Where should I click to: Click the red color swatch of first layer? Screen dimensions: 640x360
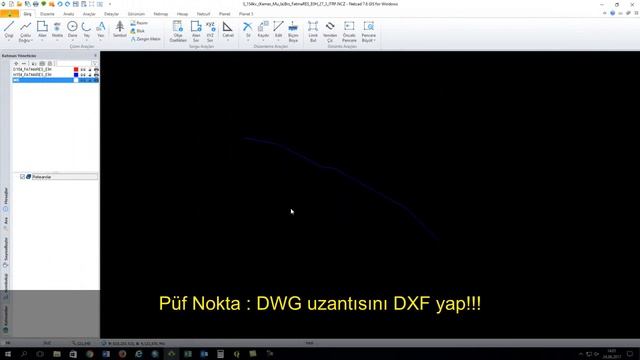[x=76, y=70]
